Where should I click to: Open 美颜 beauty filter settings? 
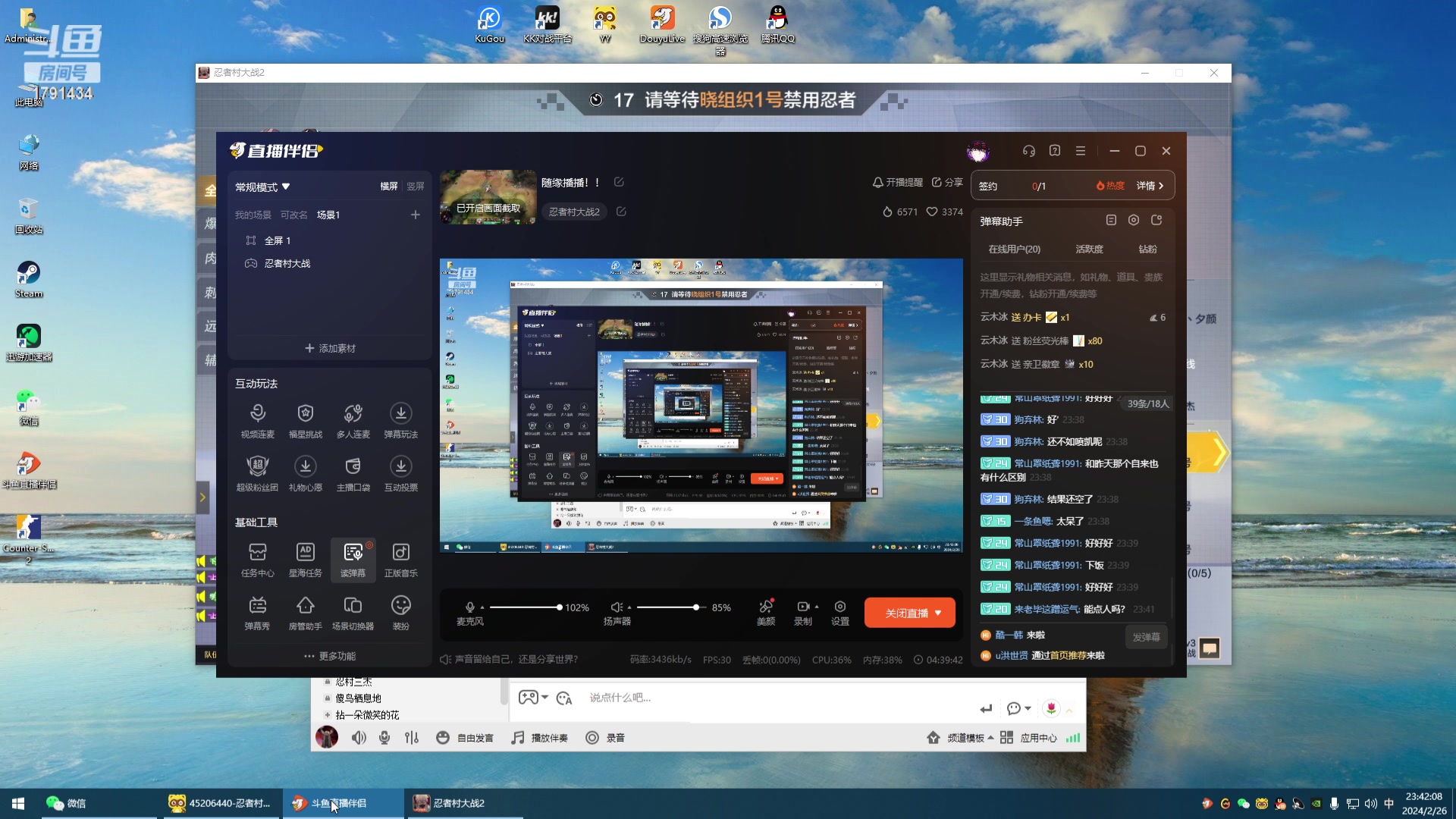click(766, 612)
